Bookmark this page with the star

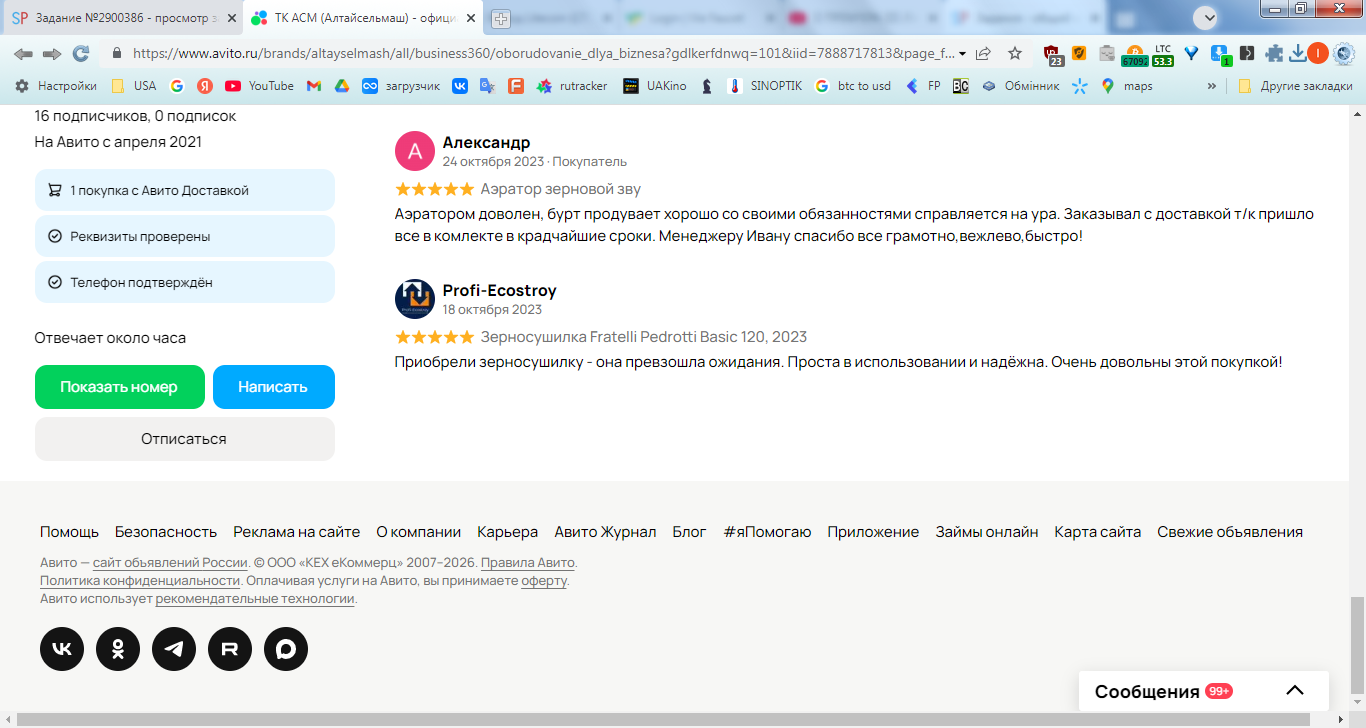coord(1015,53)
